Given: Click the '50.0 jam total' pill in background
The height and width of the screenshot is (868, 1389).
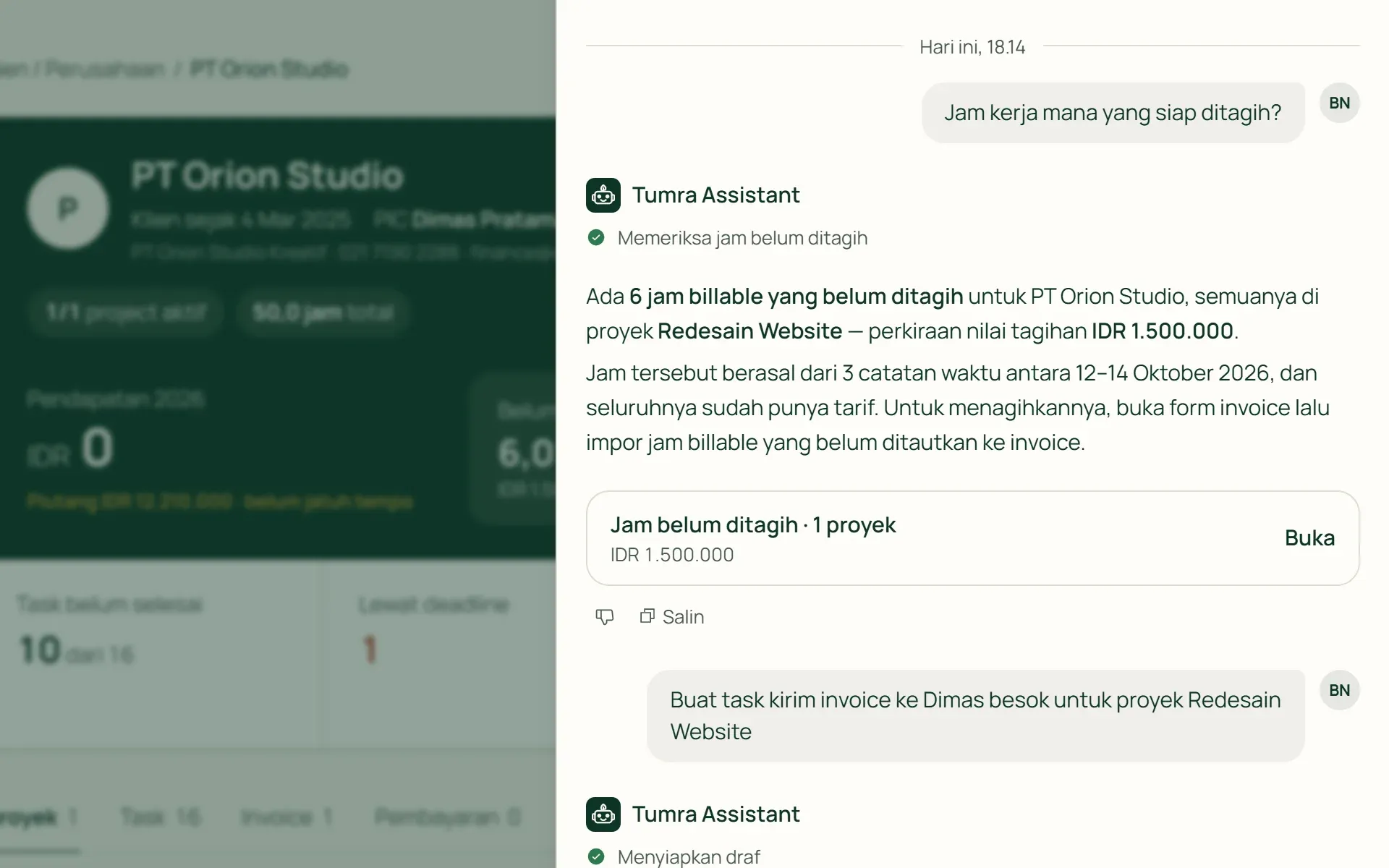Looking at the screenshot, I should [x=323, y=312].
